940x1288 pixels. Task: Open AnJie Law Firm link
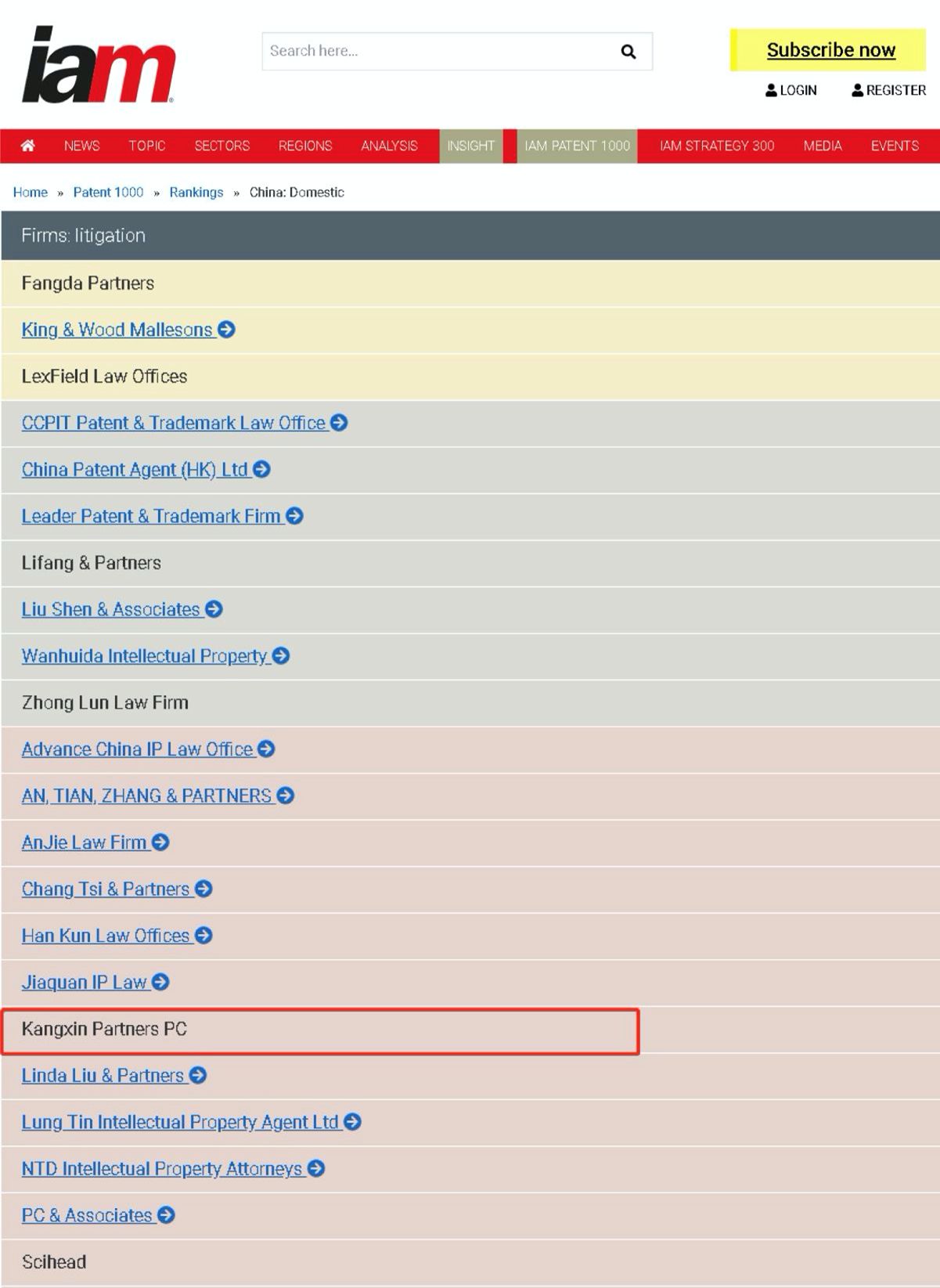[x=85, y=842]
